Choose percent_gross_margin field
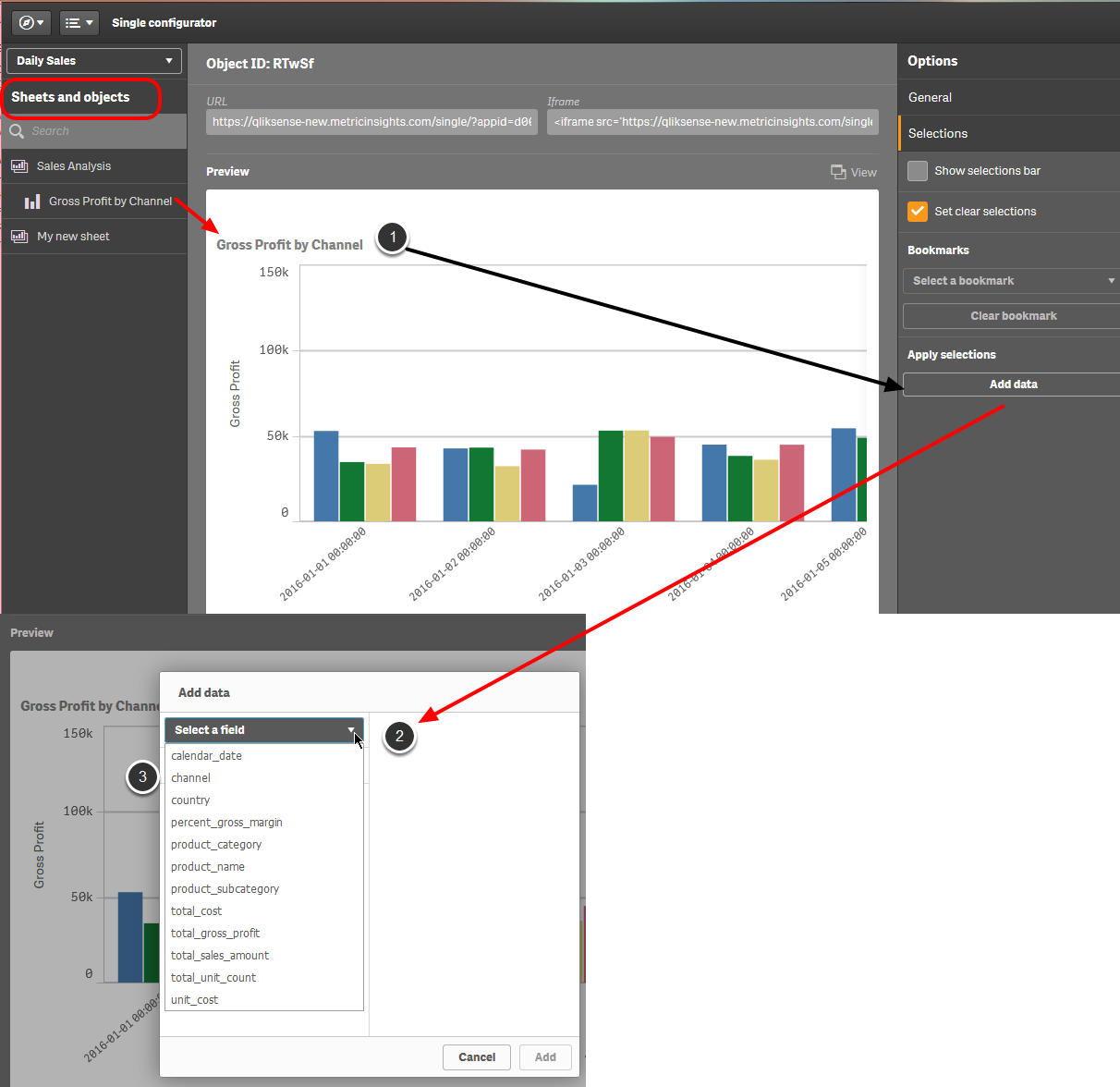Screen dimensions: 1120x1087 coord(264,823)
